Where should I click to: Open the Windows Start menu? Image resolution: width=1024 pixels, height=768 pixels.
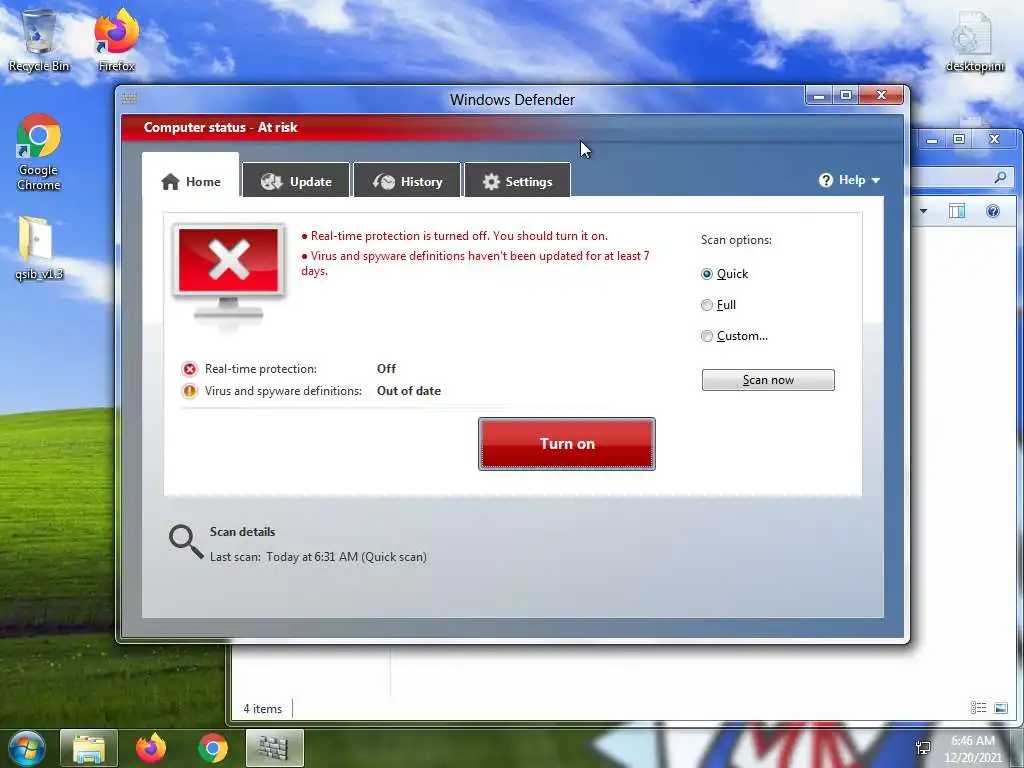(27, 748)
